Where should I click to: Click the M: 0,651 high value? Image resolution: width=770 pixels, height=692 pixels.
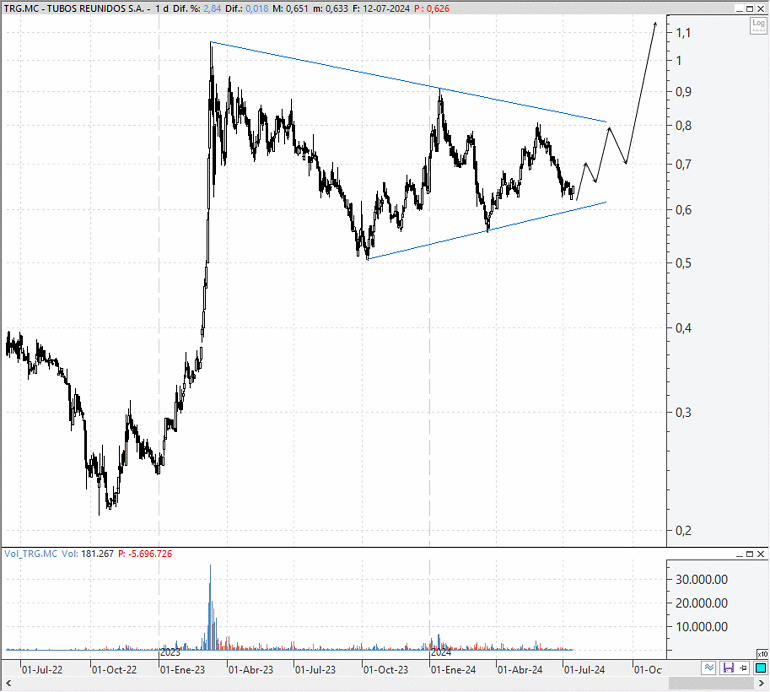[290, 8]
